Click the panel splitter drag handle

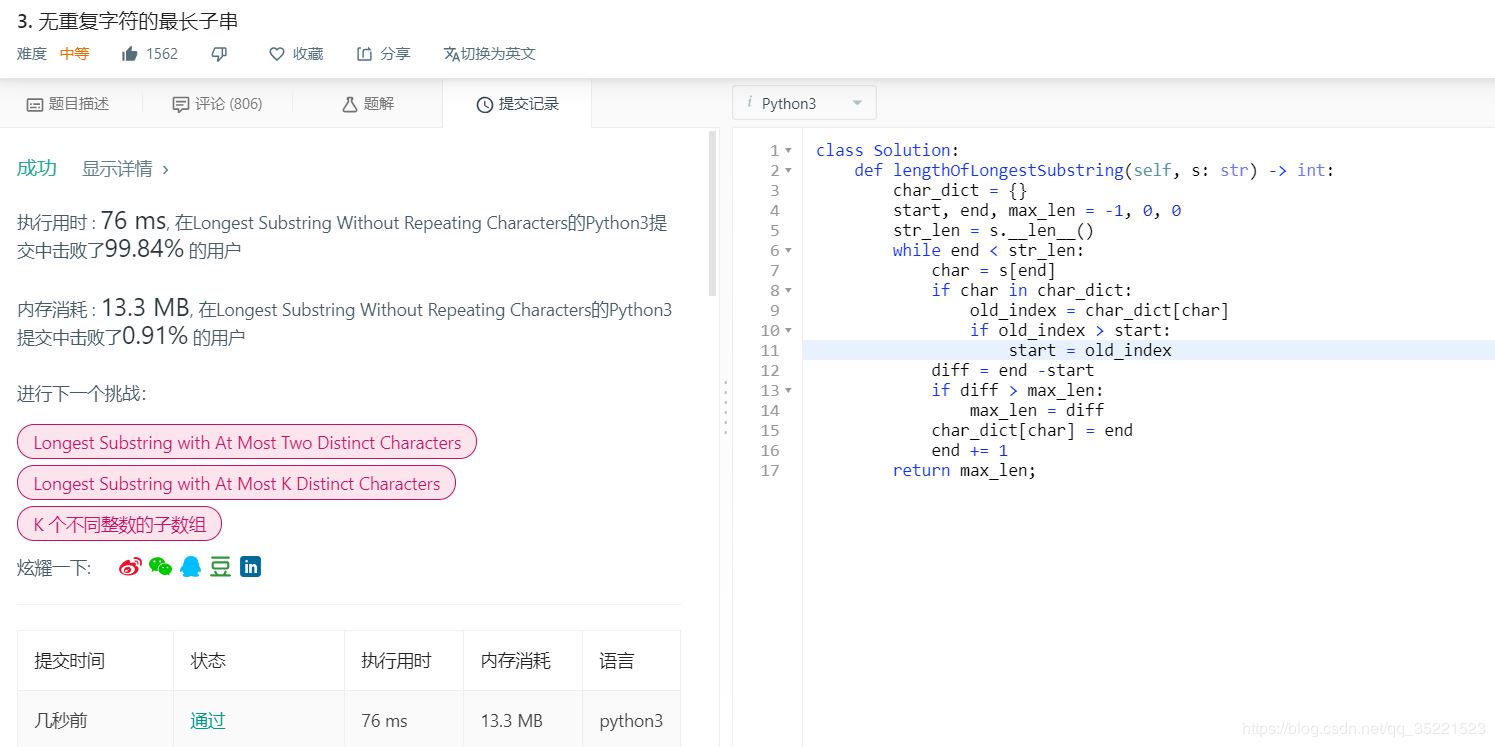726,407
